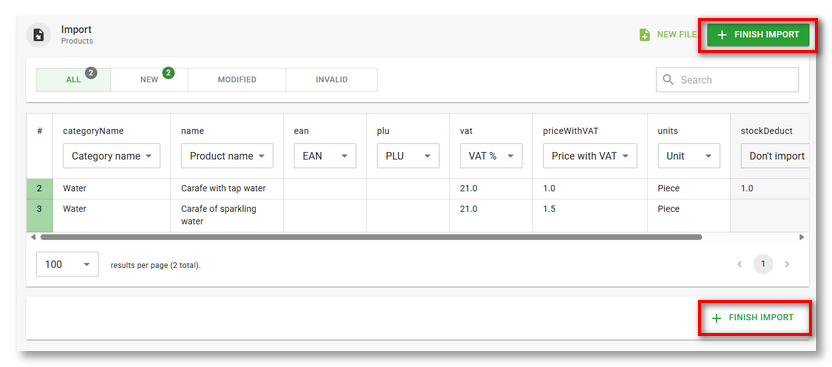The image size is (832, 367).
Task: Go to next page arrow
Action: coord(787,264)
